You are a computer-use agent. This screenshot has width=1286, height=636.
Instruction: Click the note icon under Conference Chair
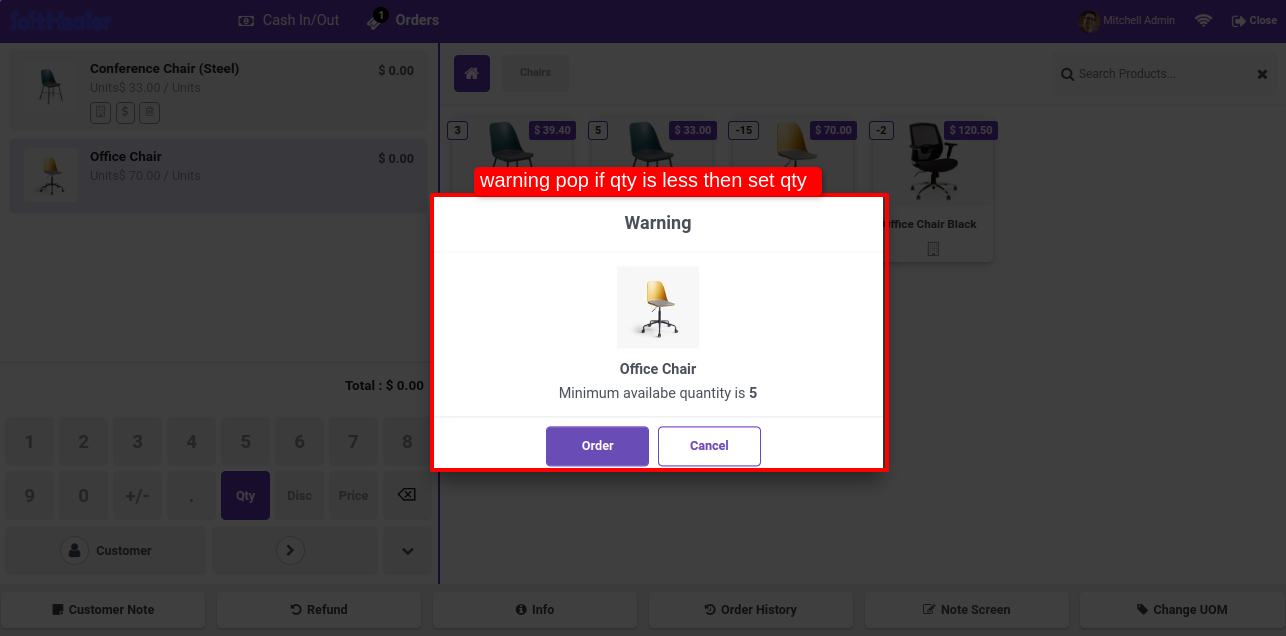tap(100, 113)
